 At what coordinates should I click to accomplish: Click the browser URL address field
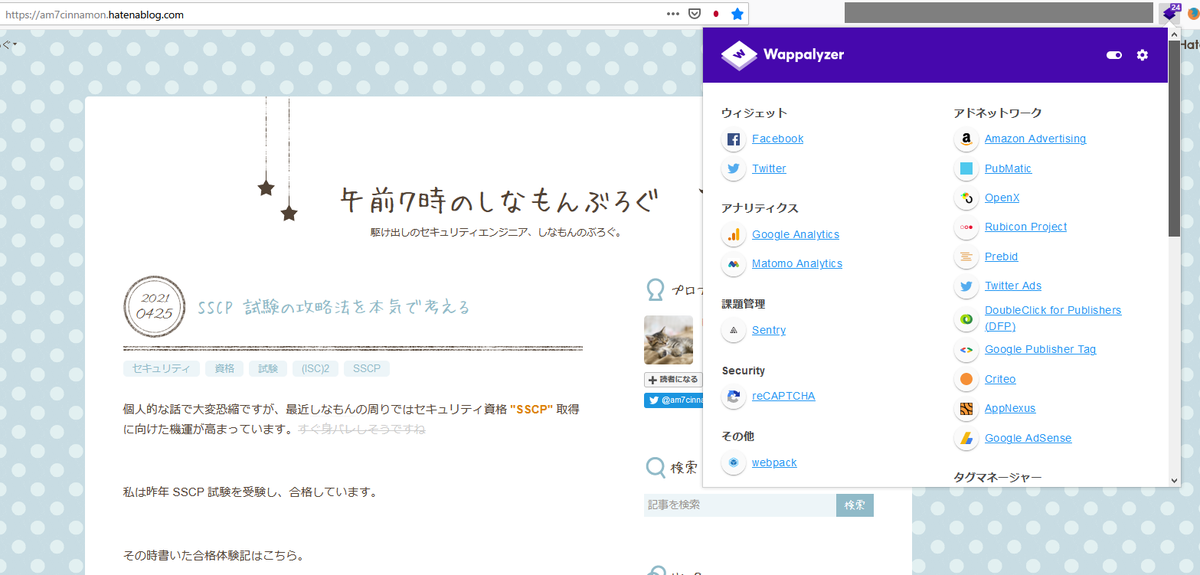click(330, 14)
